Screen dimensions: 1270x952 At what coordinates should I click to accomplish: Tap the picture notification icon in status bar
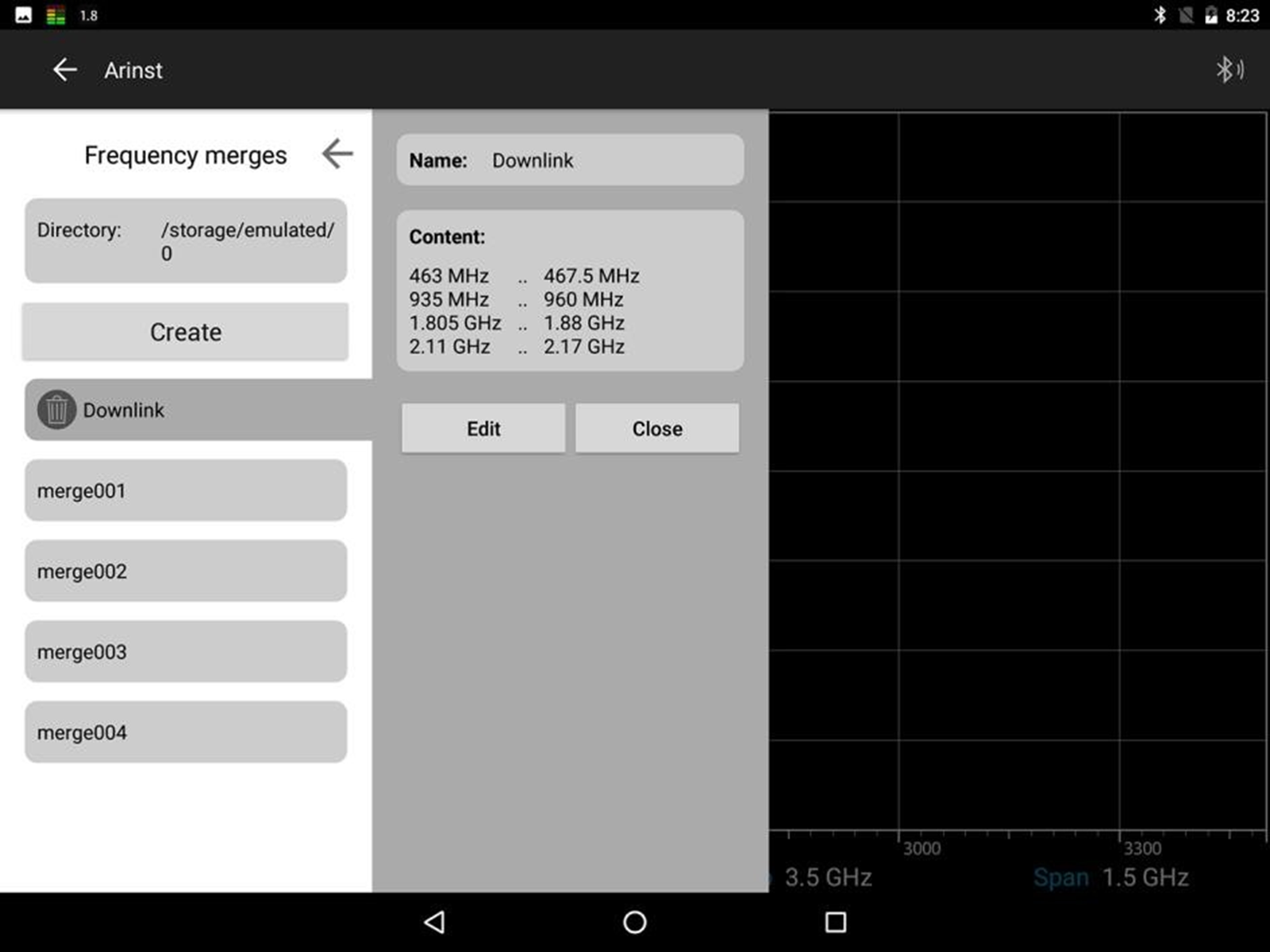click(x=23, y=15)
